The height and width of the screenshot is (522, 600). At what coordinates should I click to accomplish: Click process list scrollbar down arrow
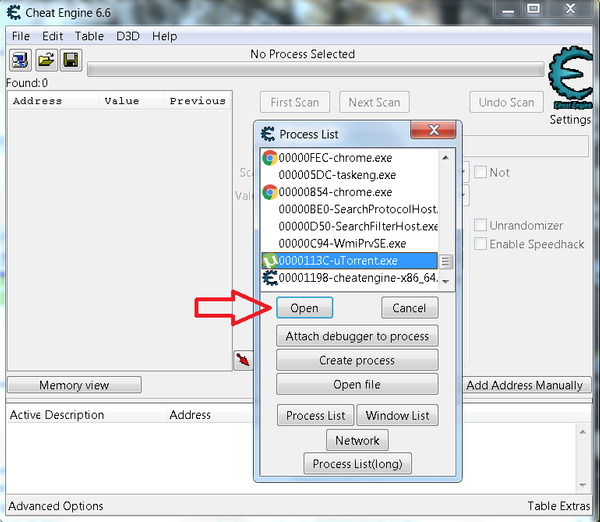coord(445,282)
